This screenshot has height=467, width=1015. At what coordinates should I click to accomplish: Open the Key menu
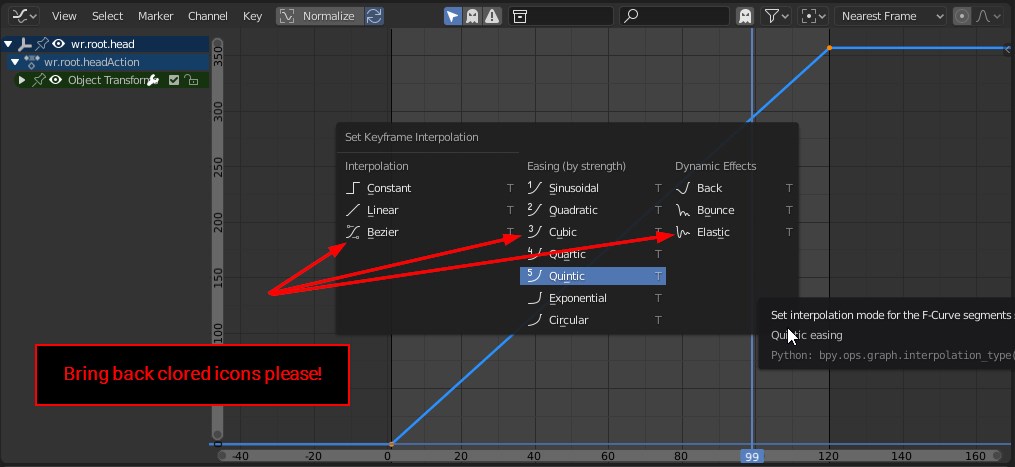tap(252, 16)
